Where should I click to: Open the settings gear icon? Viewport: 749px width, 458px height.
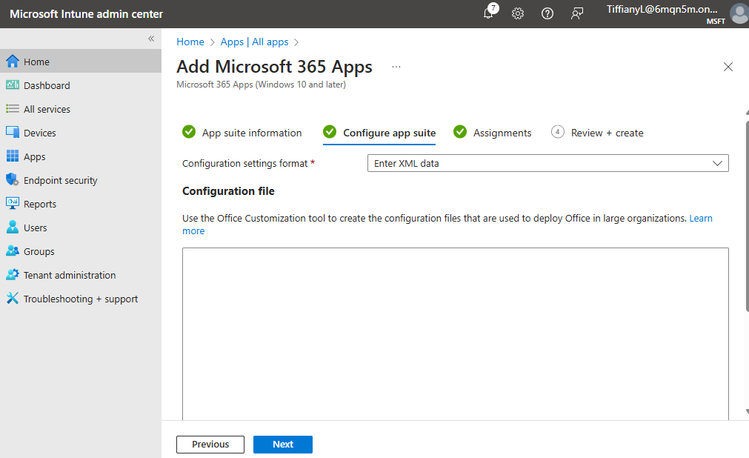(x=518, y=13)
